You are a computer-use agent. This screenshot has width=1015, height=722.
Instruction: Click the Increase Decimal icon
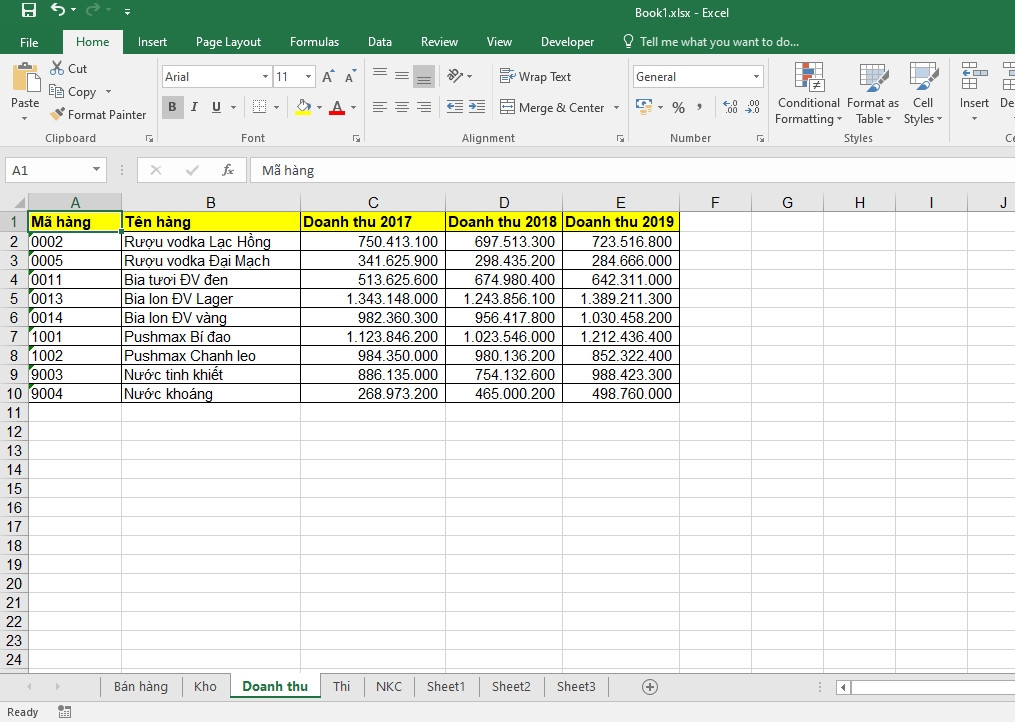[729, 107]
